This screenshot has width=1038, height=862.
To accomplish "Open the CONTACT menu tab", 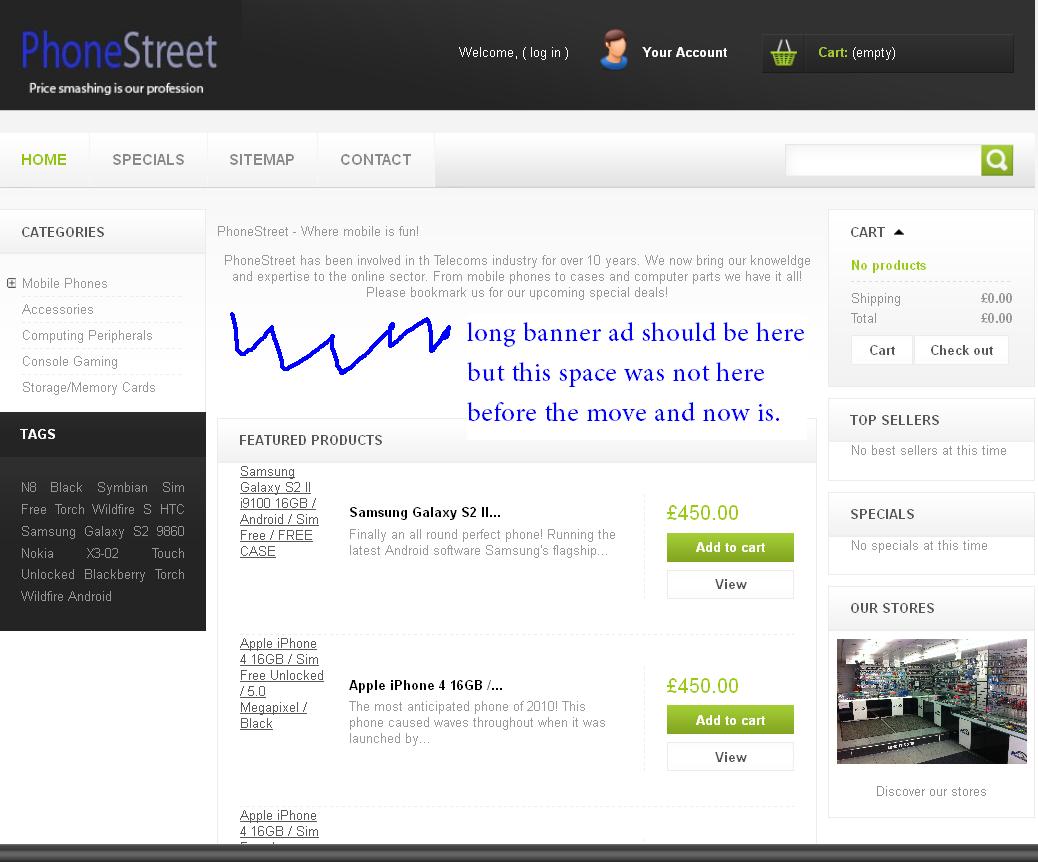I will coord(375,160).
